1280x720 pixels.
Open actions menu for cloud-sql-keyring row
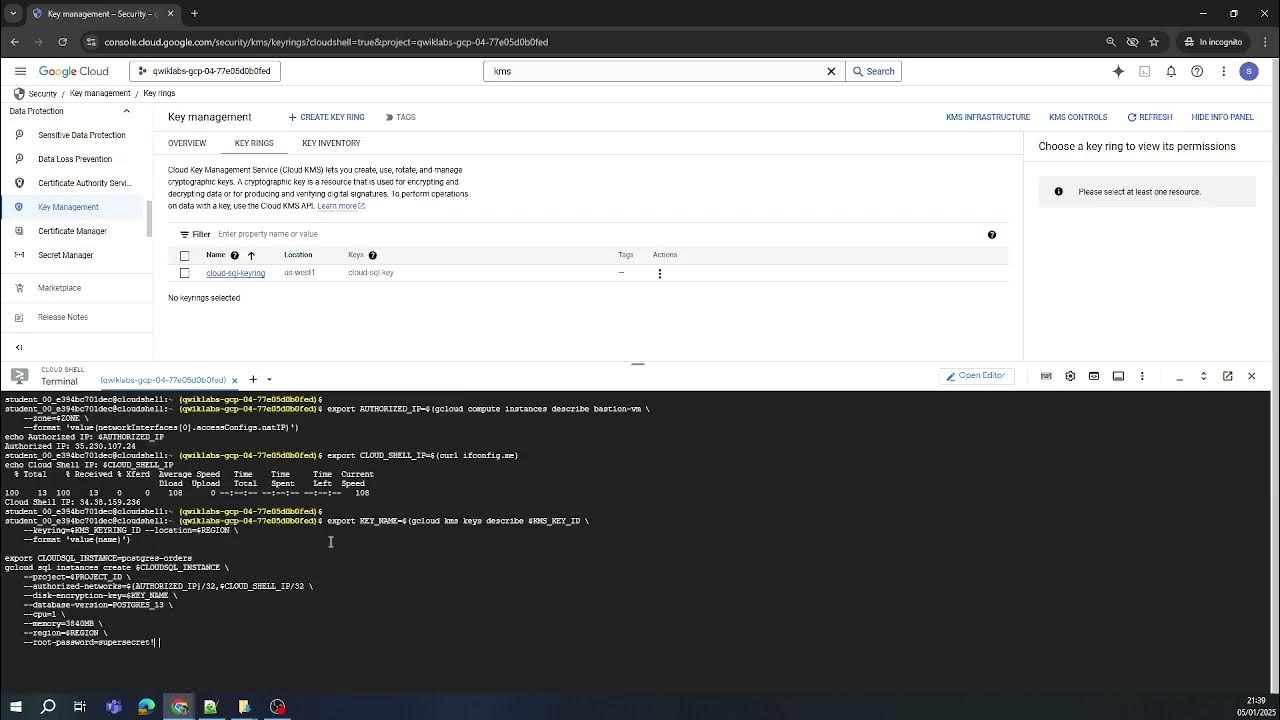click(x=659, y=273)
